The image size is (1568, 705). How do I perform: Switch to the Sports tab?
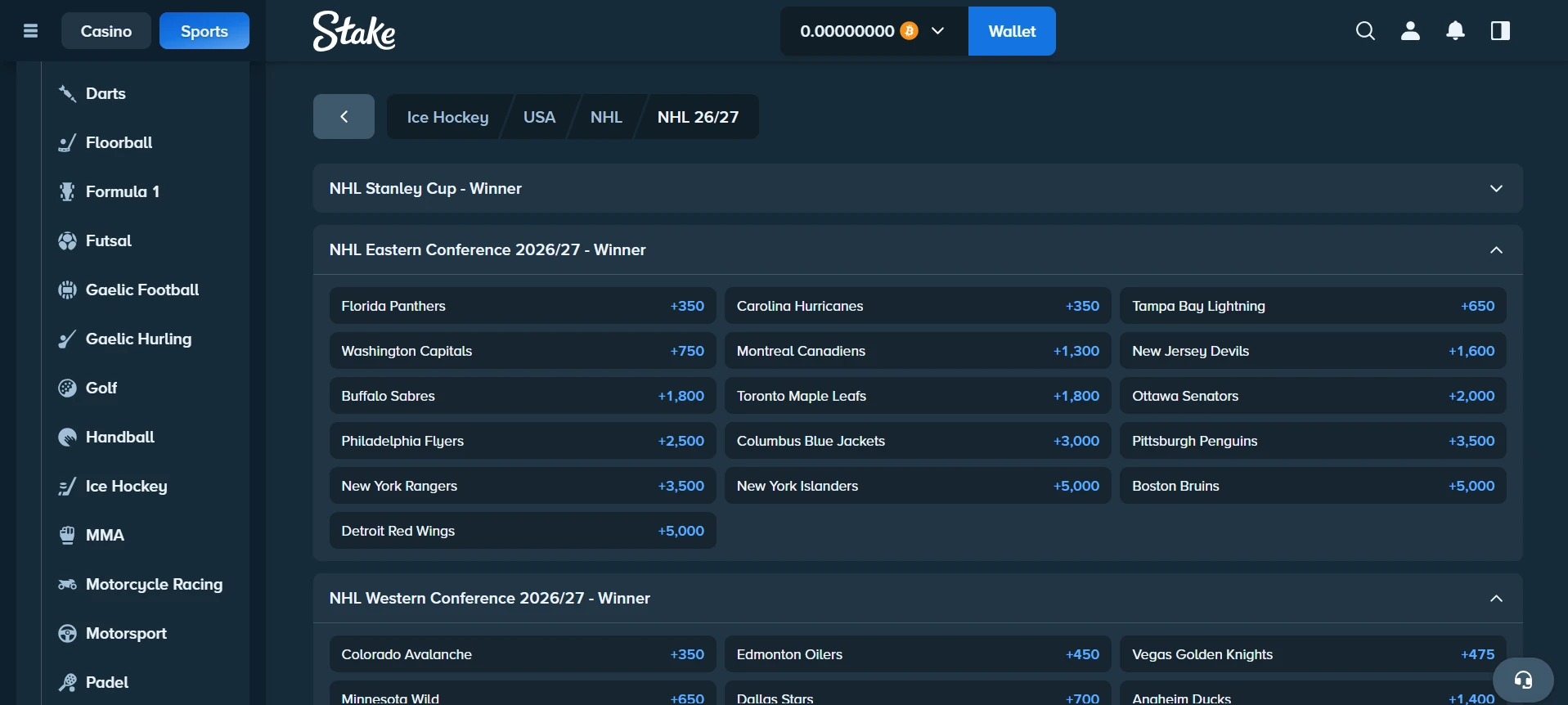tap(204, 31)
